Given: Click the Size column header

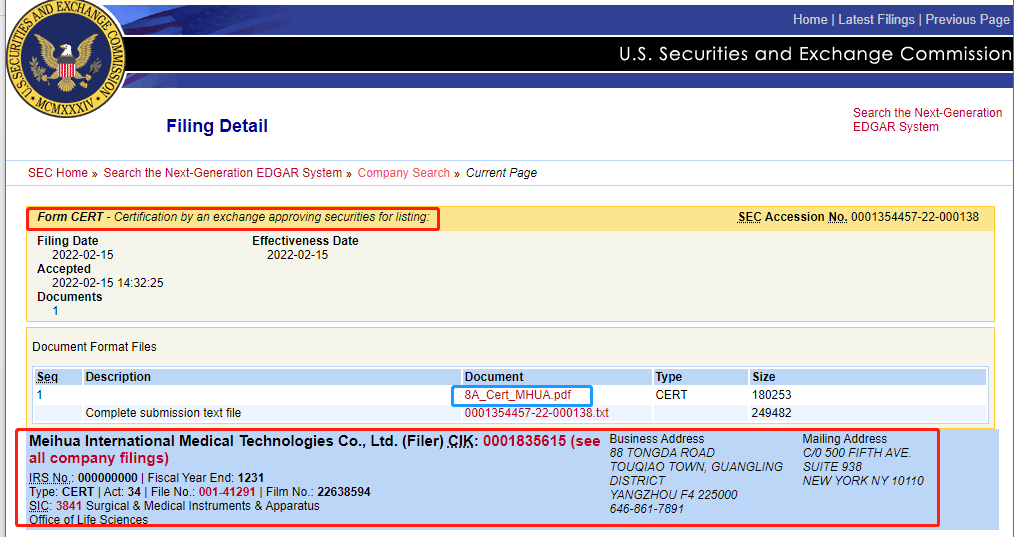Looking at the screenshot, I should coord(764,377).
